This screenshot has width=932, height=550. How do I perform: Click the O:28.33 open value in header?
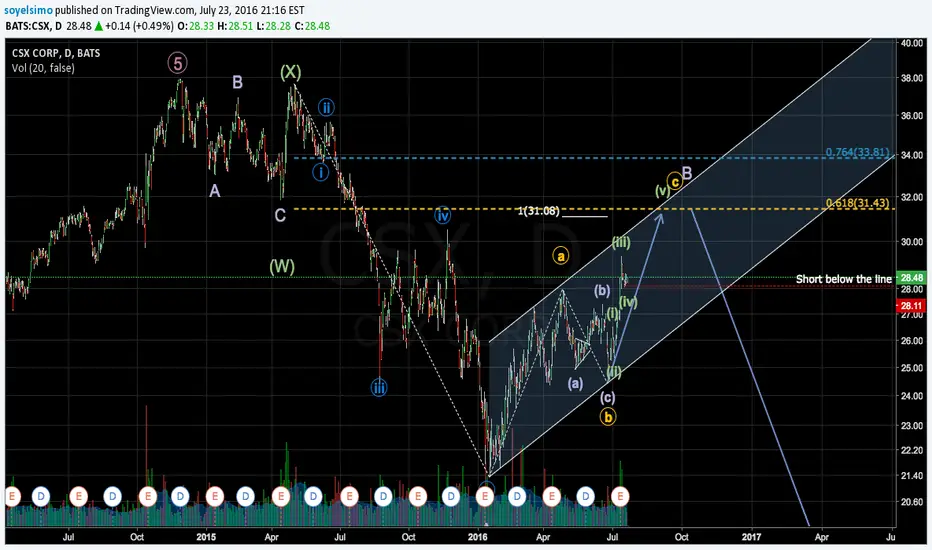tap(196, 26)
